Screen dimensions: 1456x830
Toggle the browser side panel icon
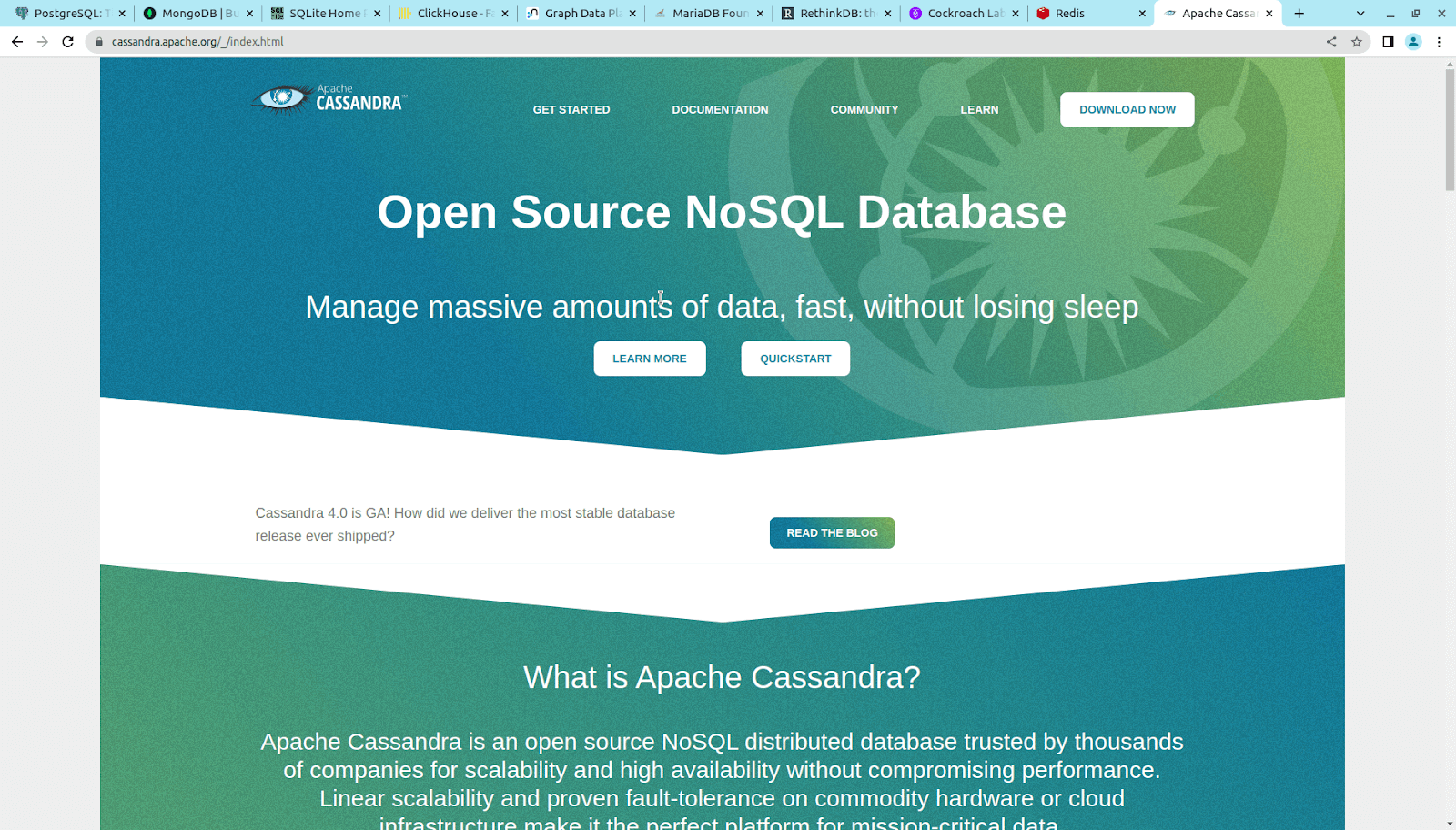tap(1388, 42)
